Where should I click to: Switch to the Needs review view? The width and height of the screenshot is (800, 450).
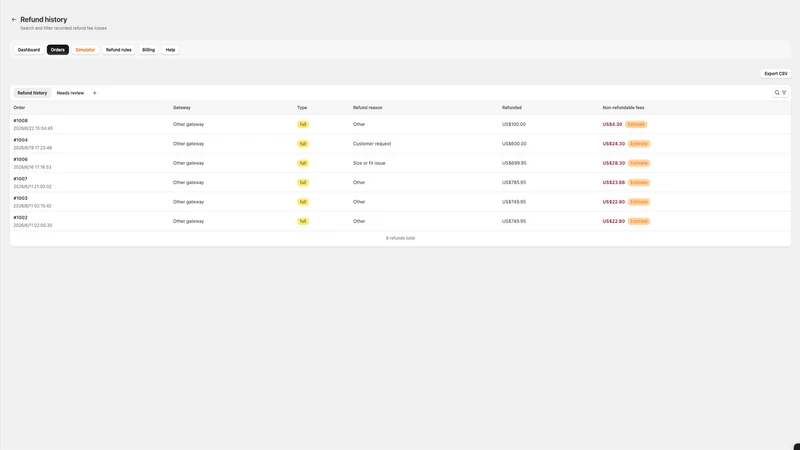70,93
